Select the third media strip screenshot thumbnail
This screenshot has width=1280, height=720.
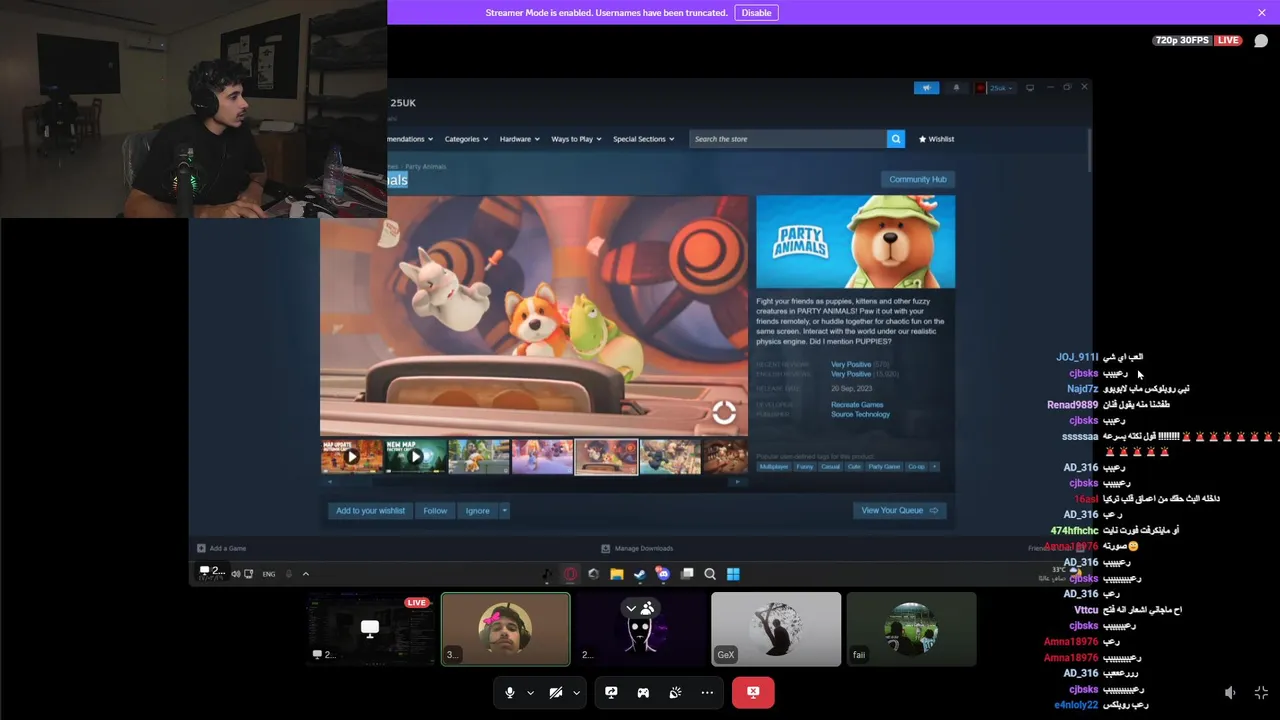coord(479,457)
